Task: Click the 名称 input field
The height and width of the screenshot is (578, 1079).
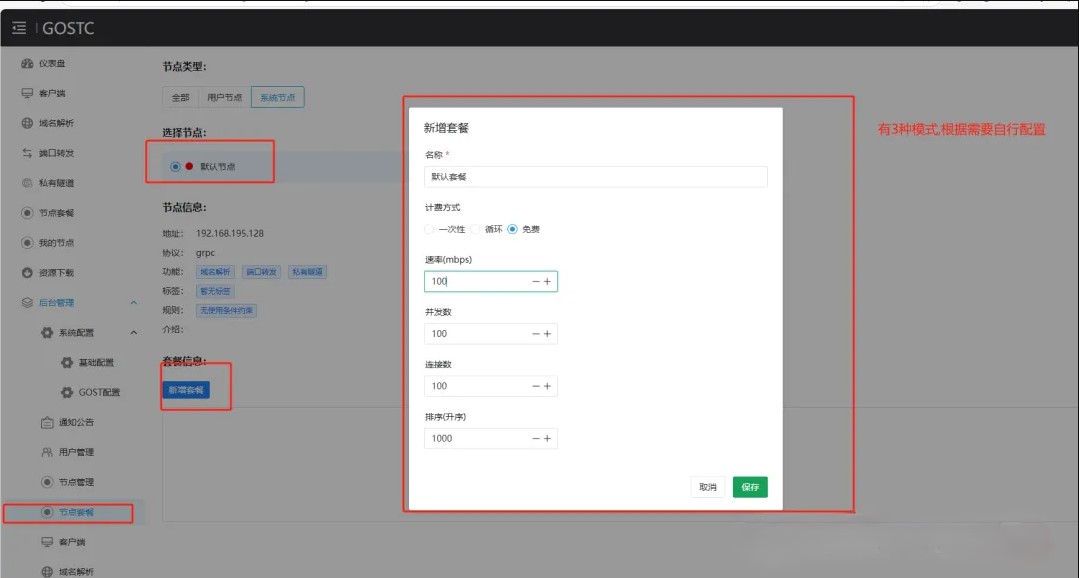Action: coord(595,177)
